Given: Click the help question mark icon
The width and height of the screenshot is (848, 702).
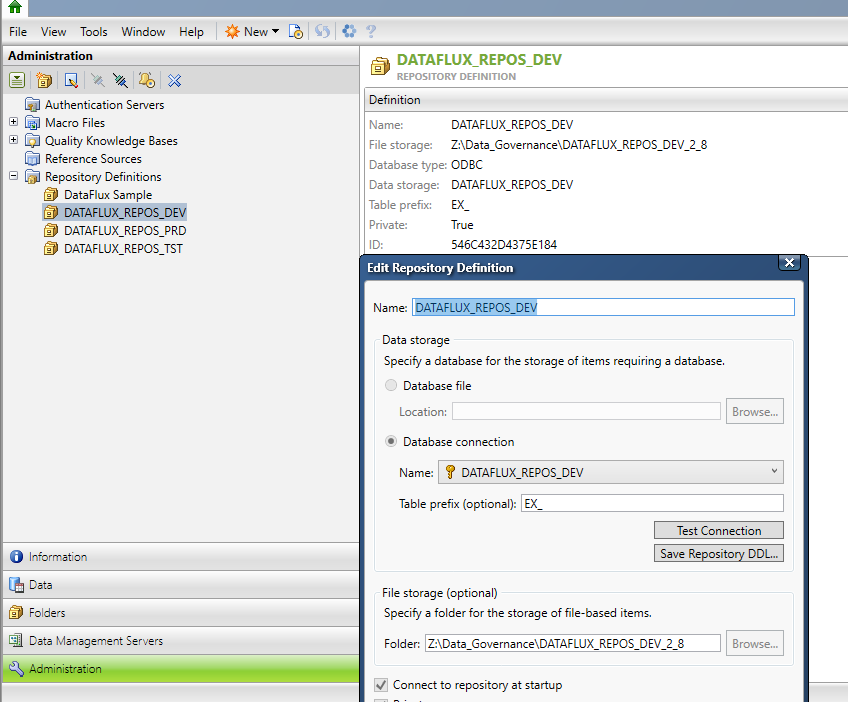Looking at the screenshot, I should 371,31.
